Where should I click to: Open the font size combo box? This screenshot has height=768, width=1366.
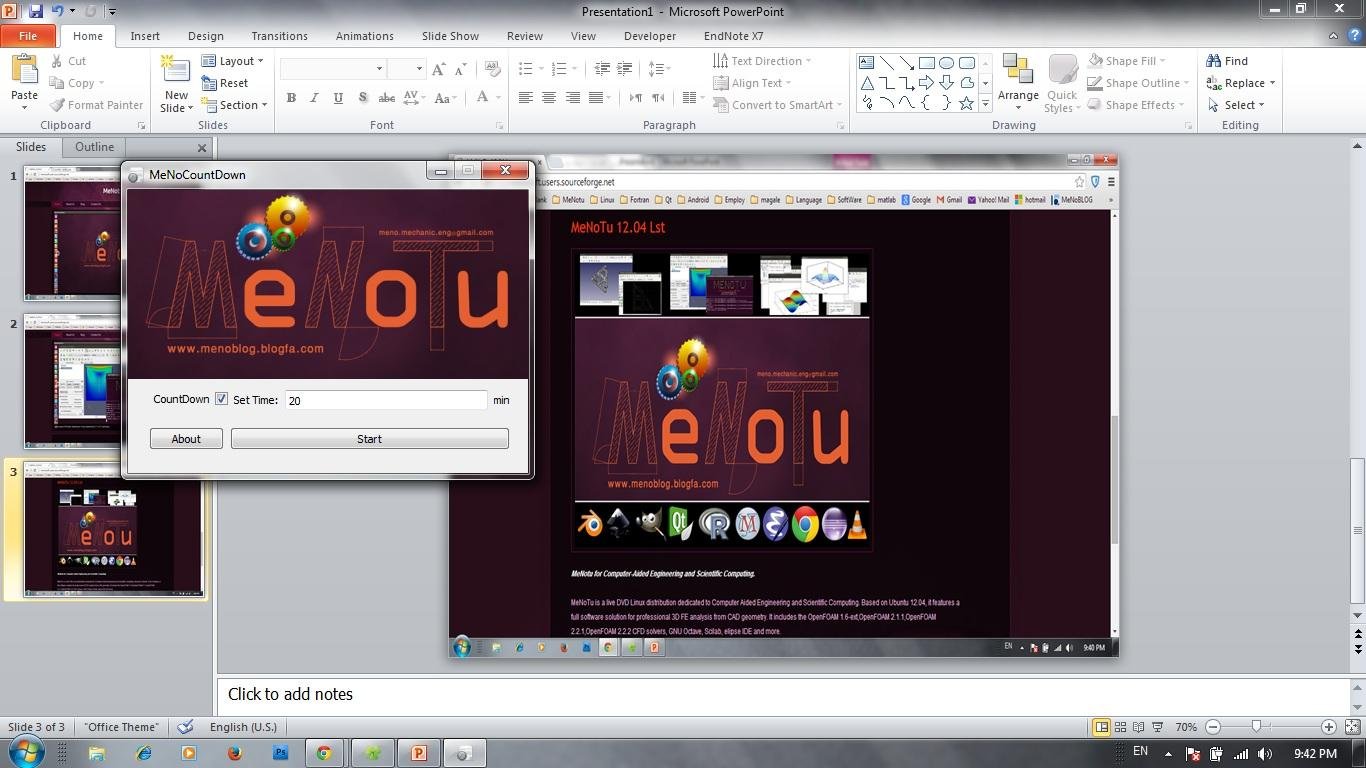406,69
